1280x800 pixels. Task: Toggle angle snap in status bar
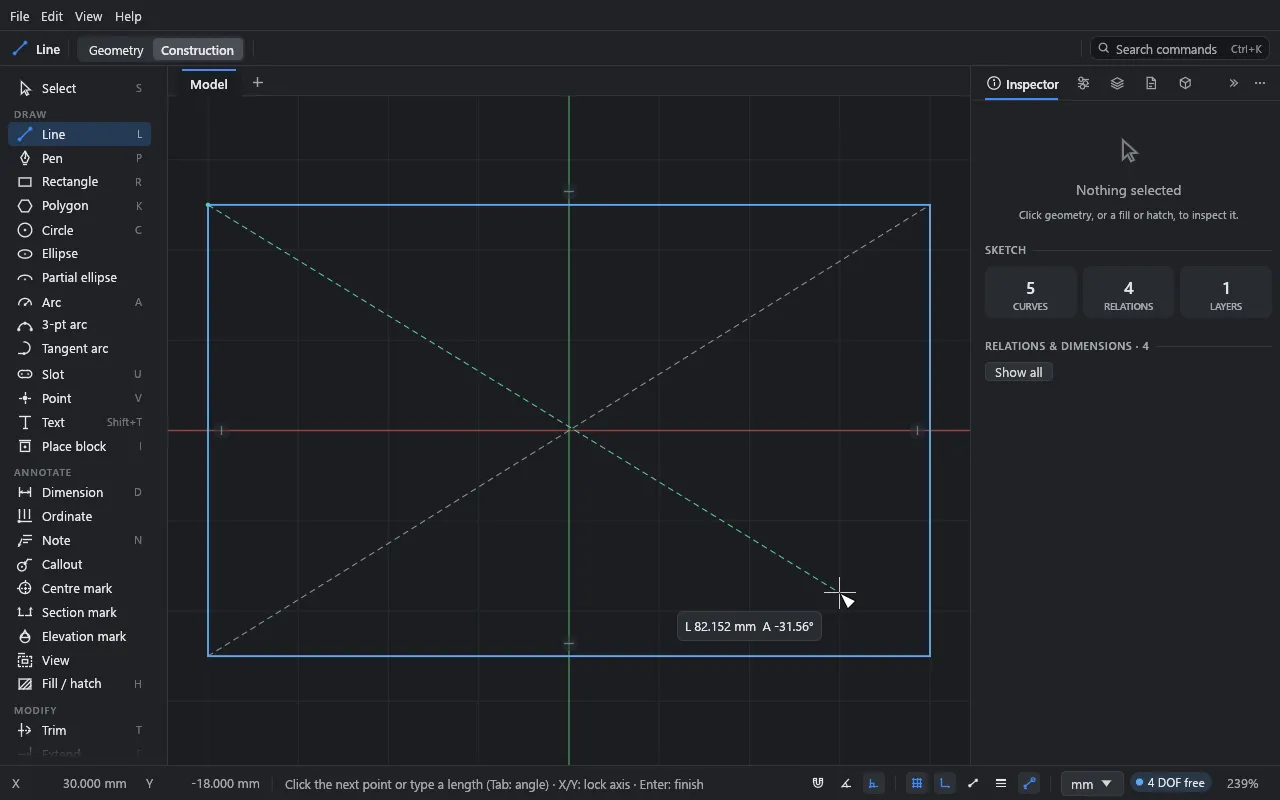pos(846,784)
